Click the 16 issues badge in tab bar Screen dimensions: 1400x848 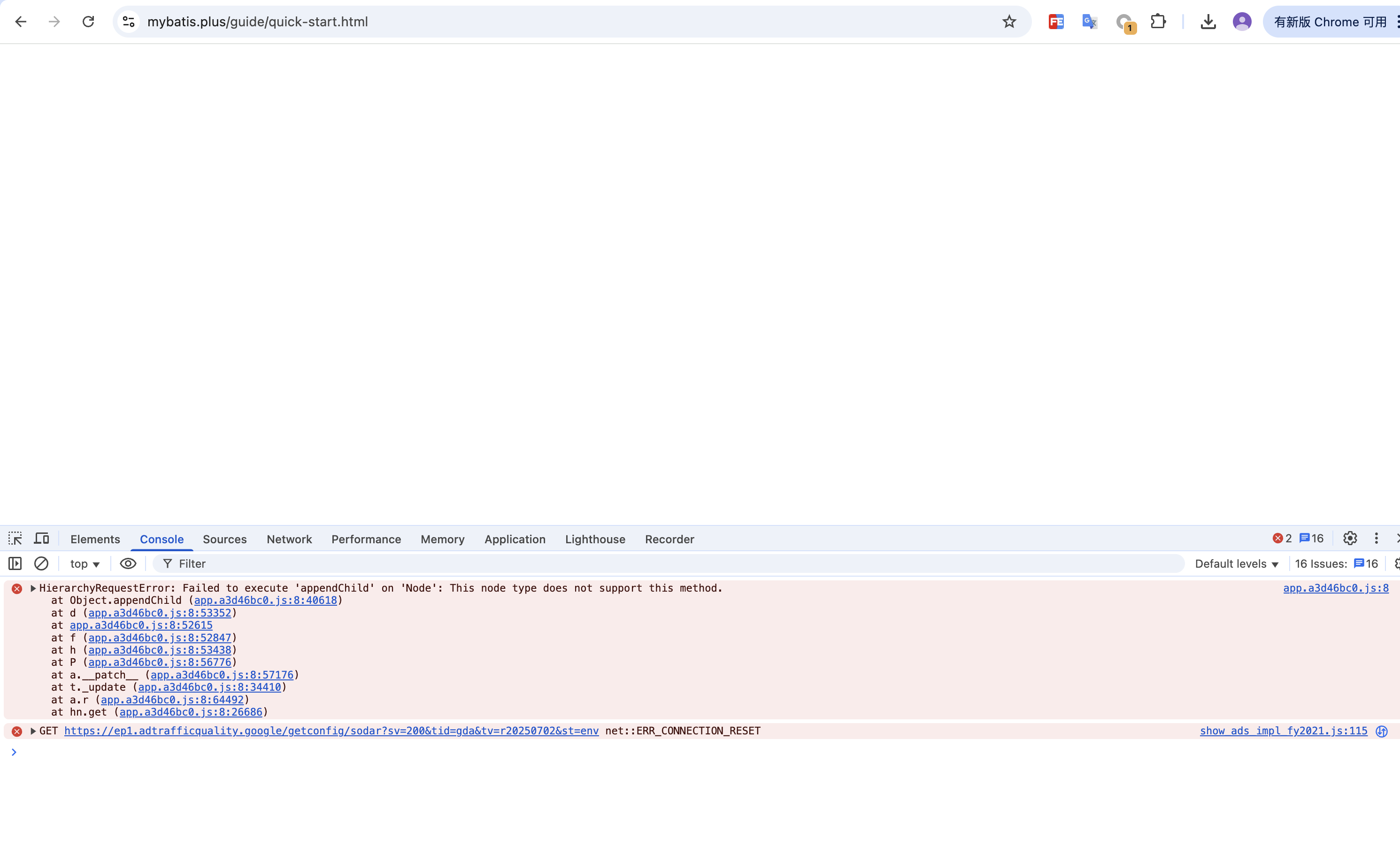tap(1311, 538)
